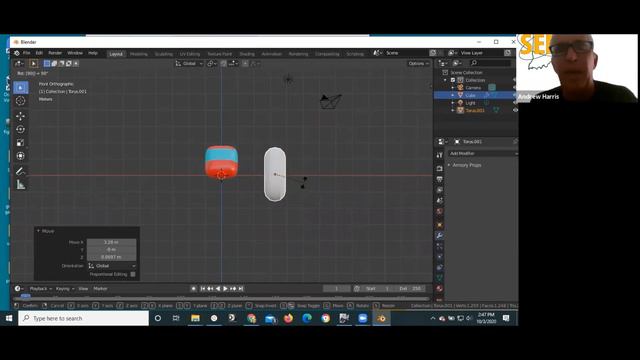Expand the Armory Props panel
640x360 pixels.
[467, 165]
